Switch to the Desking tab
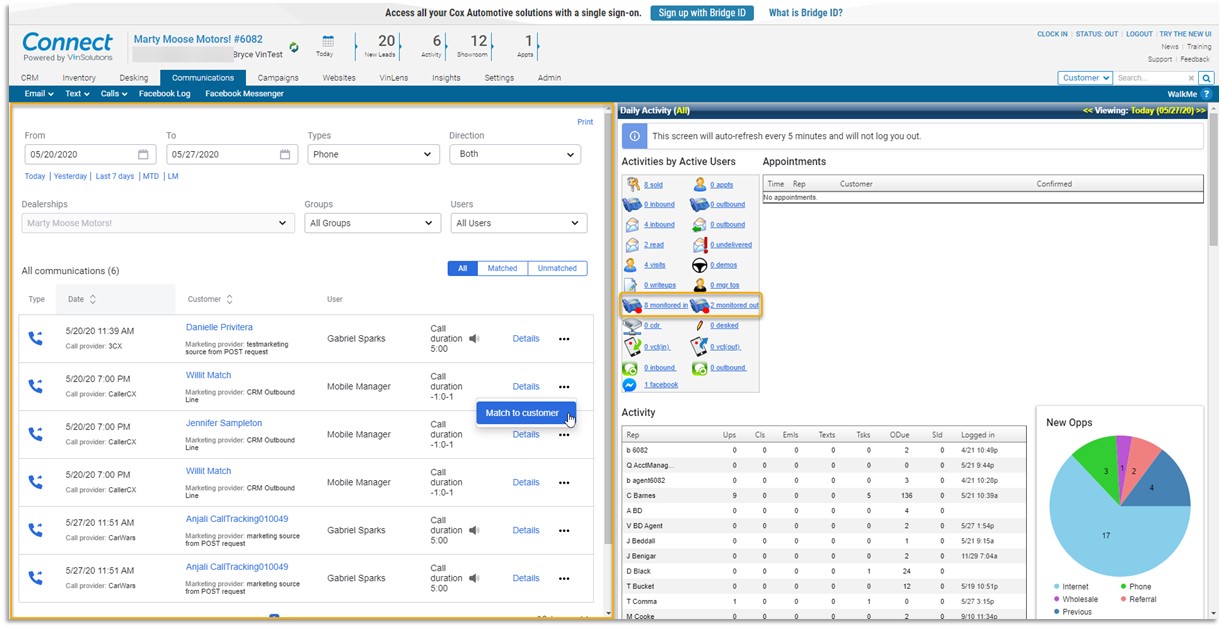 (x=133, y=78)
